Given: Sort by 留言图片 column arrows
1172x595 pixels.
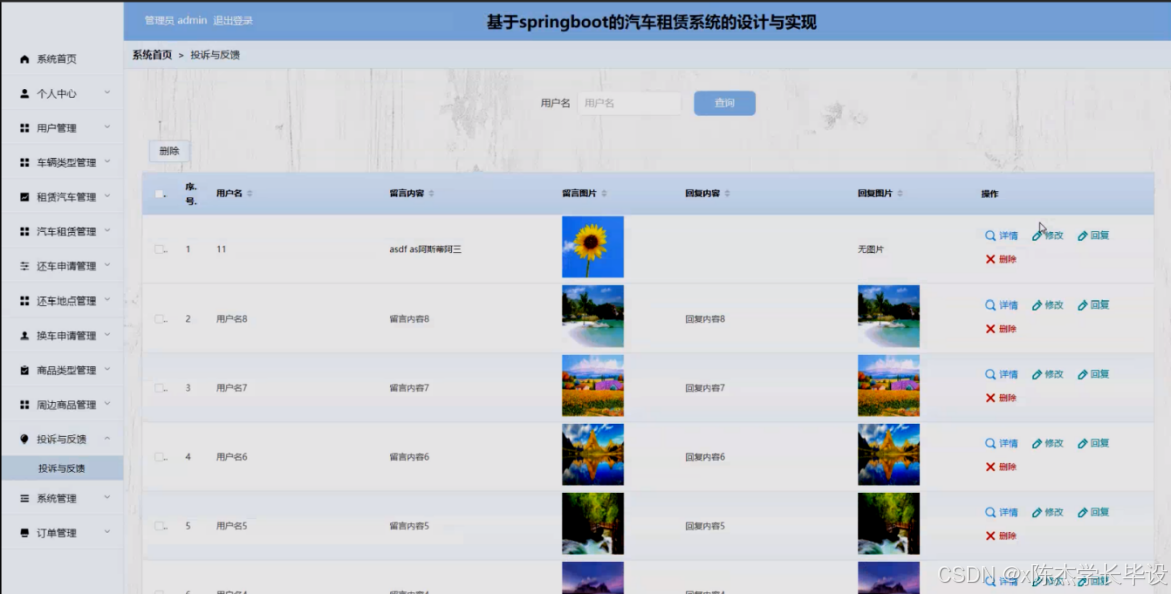Looking at the screenshot, I should point(604,194).
